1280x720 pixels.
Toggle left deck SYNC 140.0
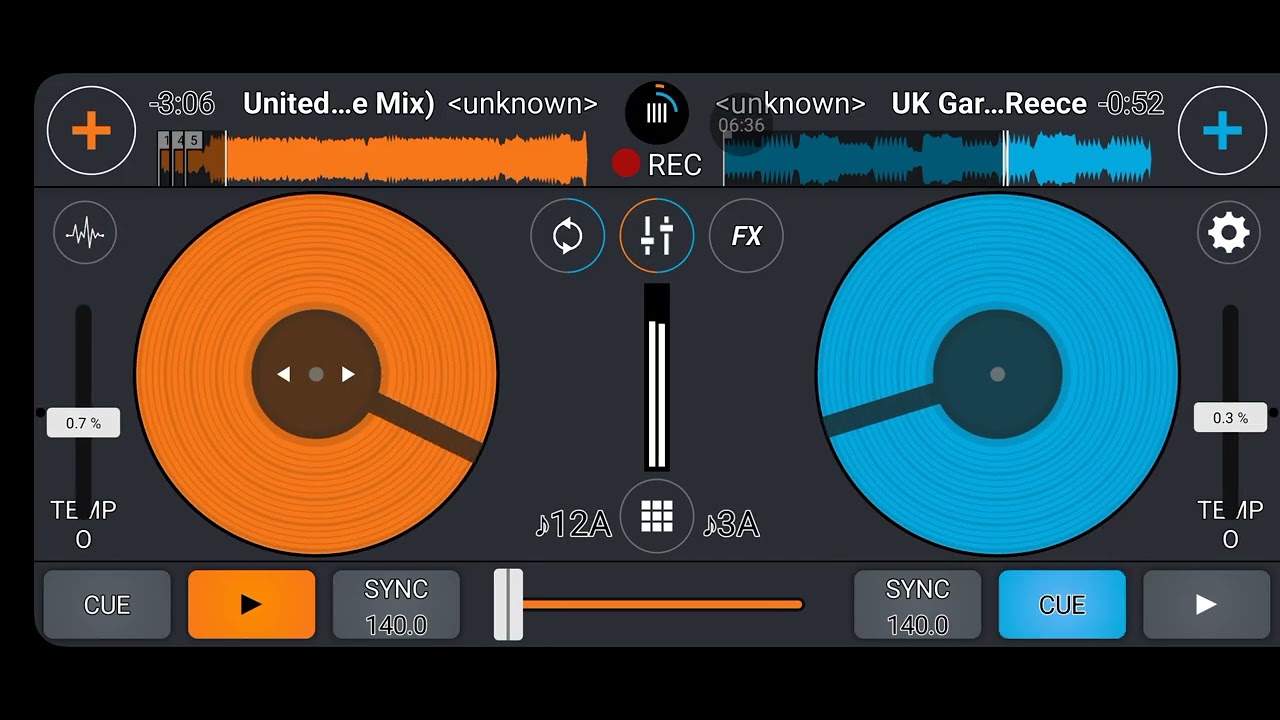[396, 604]
